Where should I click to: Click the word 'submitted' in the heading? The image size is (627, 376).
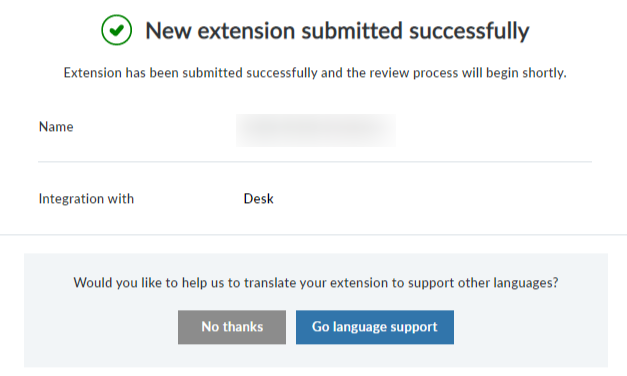[x=351, y=31]
